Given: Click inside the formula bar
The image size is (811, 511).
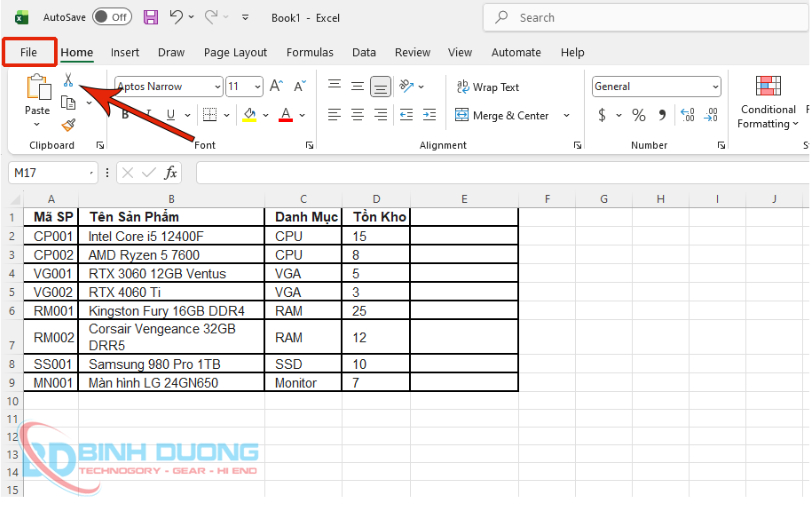Looking at the screenshot, I should (503, 173).
